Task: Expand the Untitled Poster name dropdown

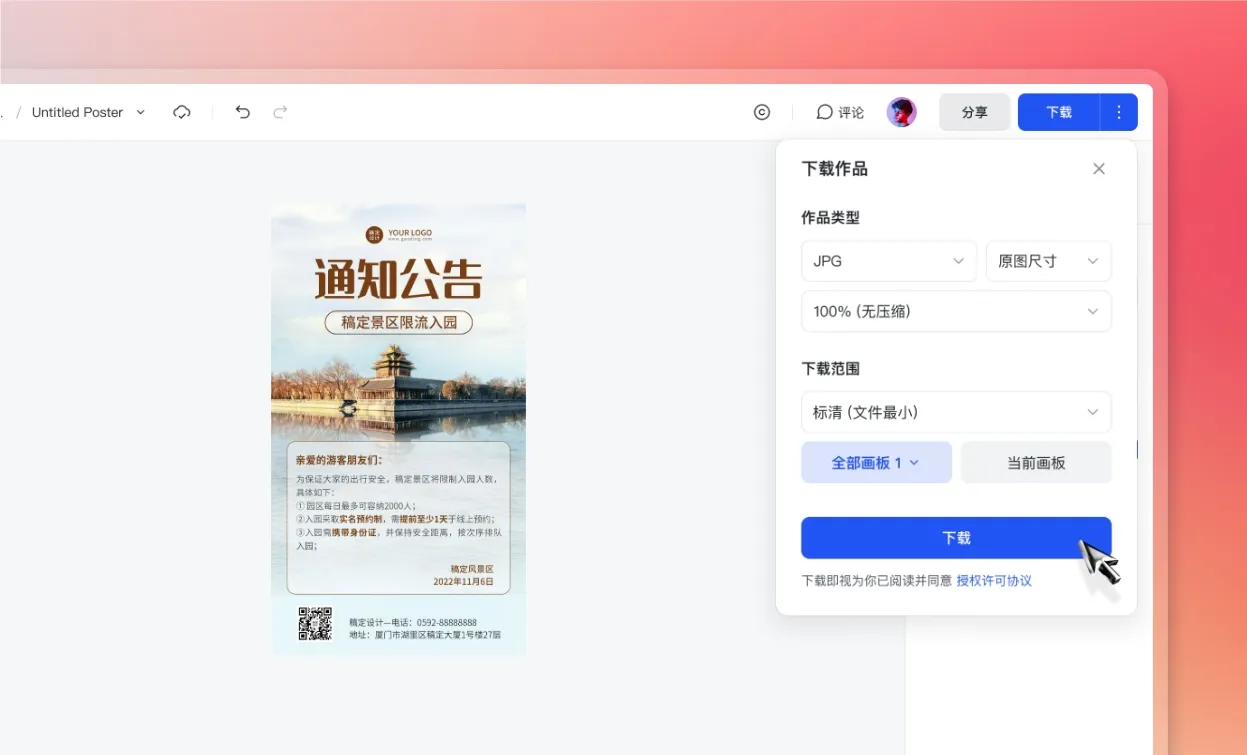Action: 141,112
